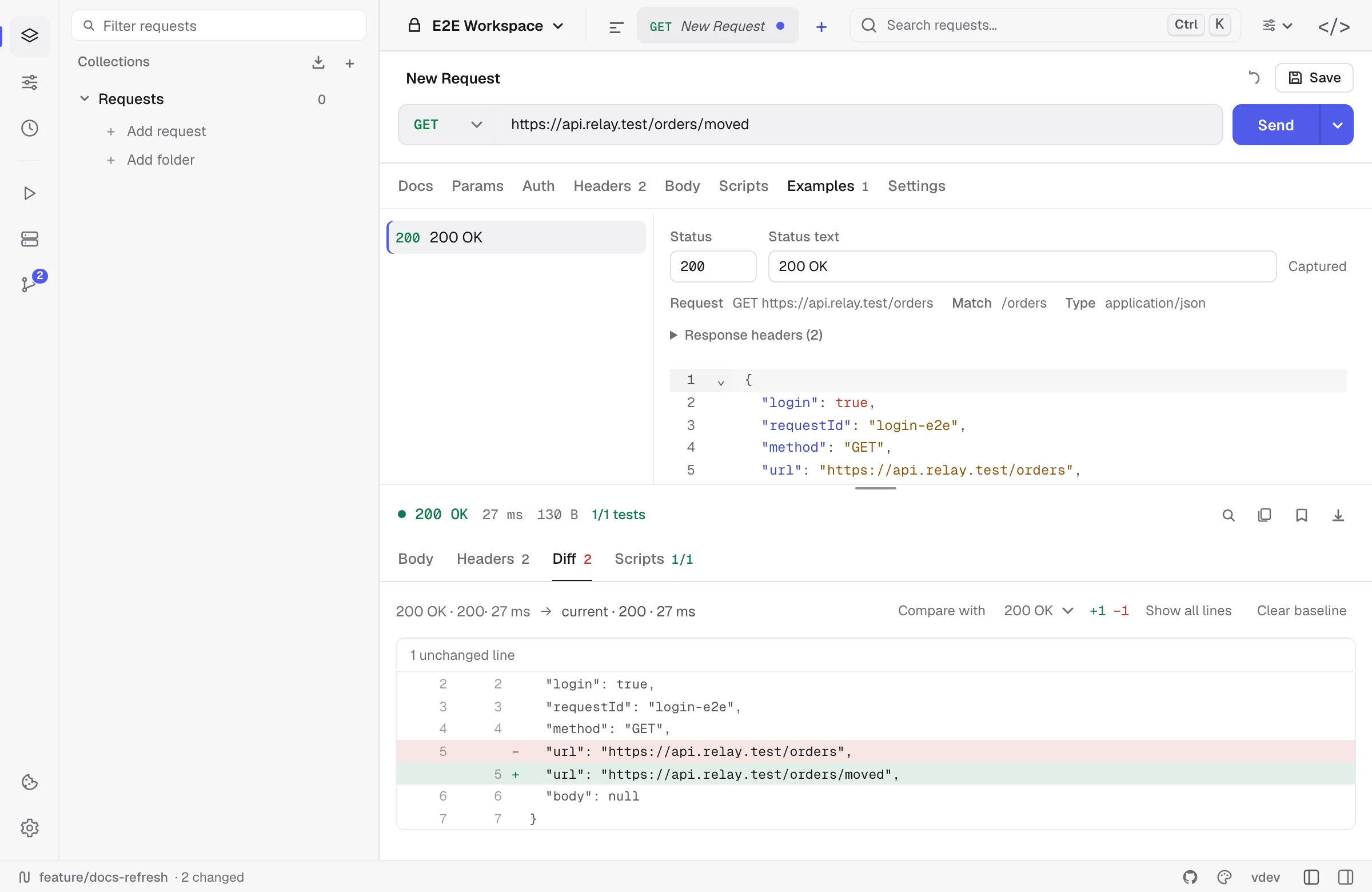Open the GitHub icon in status bar
Image resolution: width=1372 pixels, height=892 pixels.
[x=1190, y=877]
